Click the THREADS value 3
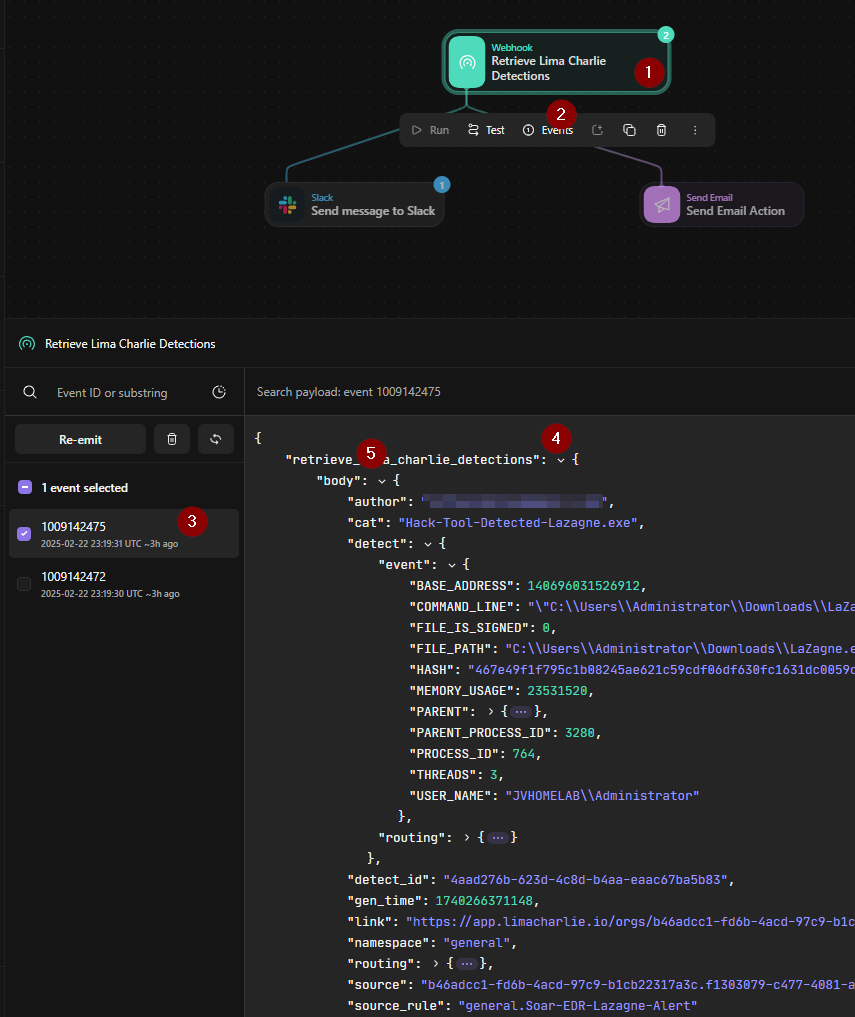The width and height of the screenshot is (855, 1017). (493, 775)
